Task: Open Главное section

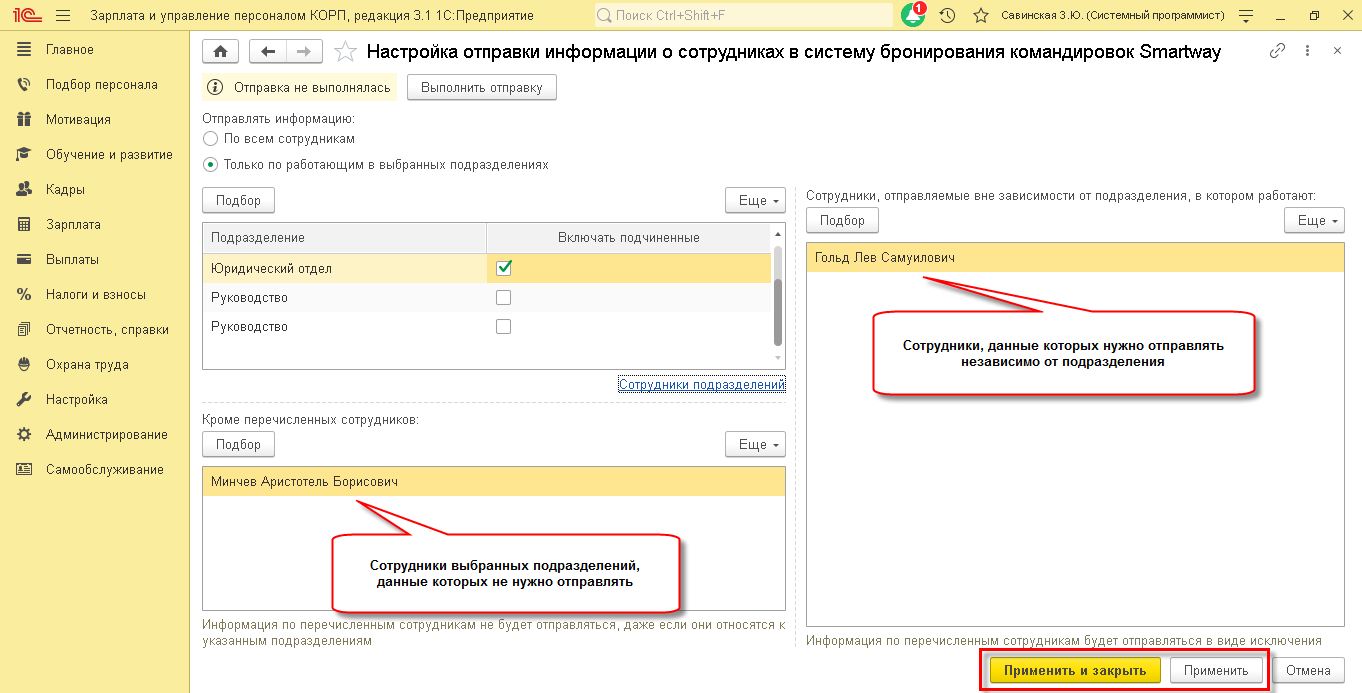Action: pyautogui.click(x=70, y=50)
